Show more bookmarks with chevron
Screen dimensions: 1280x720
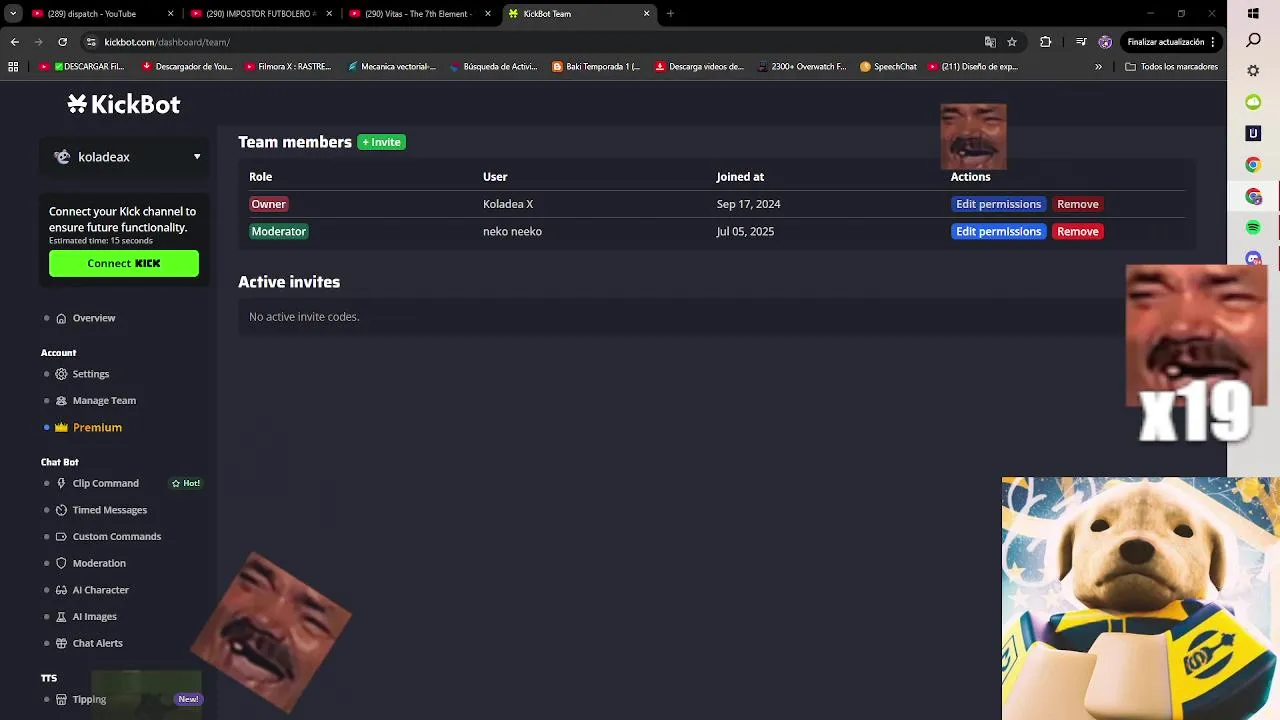(1098, 67)
